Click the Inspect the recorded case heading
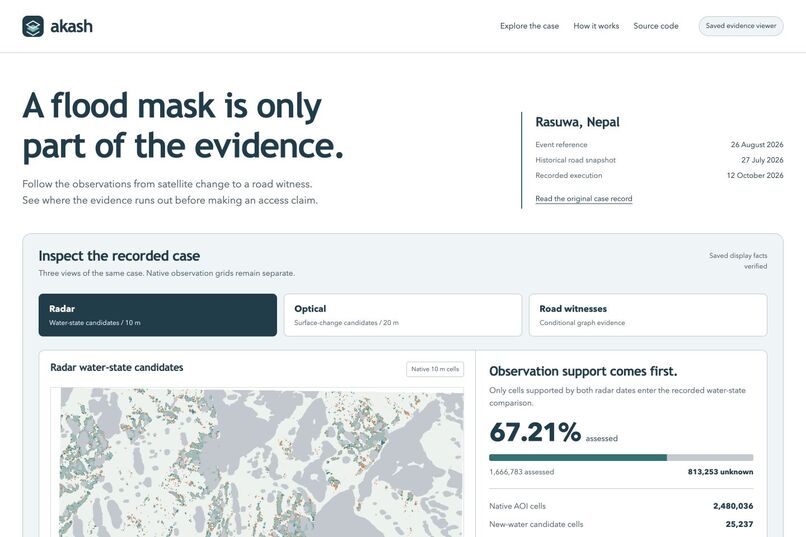Screen dimensions: 806x537 pos(119,256)
